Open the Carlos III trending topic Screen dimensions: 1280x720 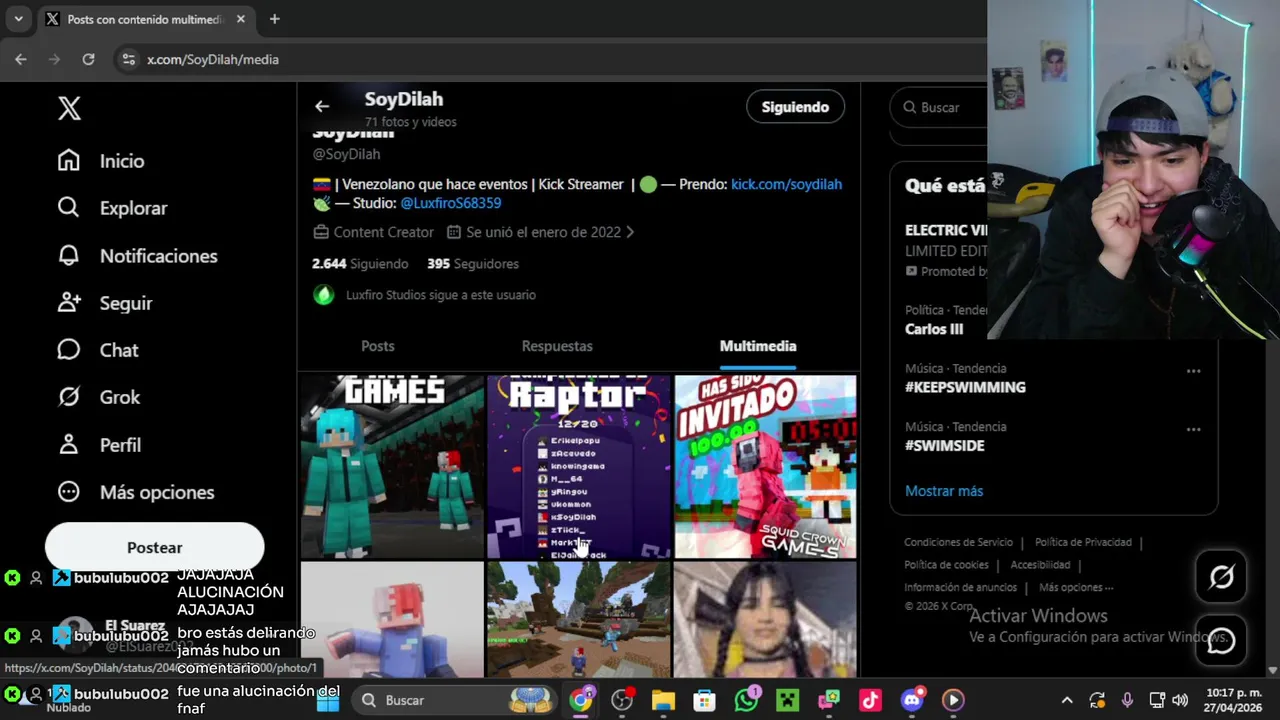934,329
